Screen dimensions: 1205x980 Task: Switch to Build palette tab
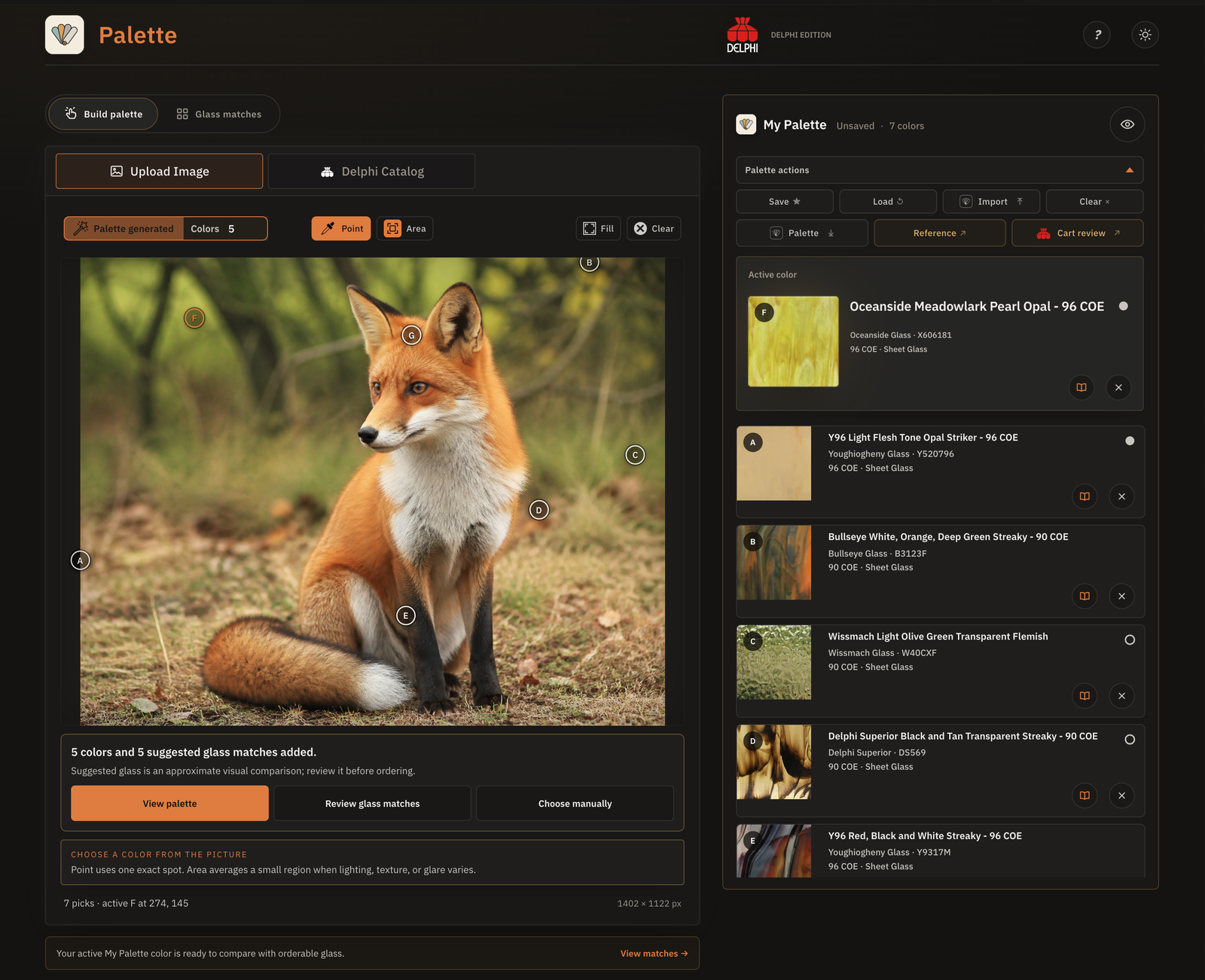click(103, 114)
